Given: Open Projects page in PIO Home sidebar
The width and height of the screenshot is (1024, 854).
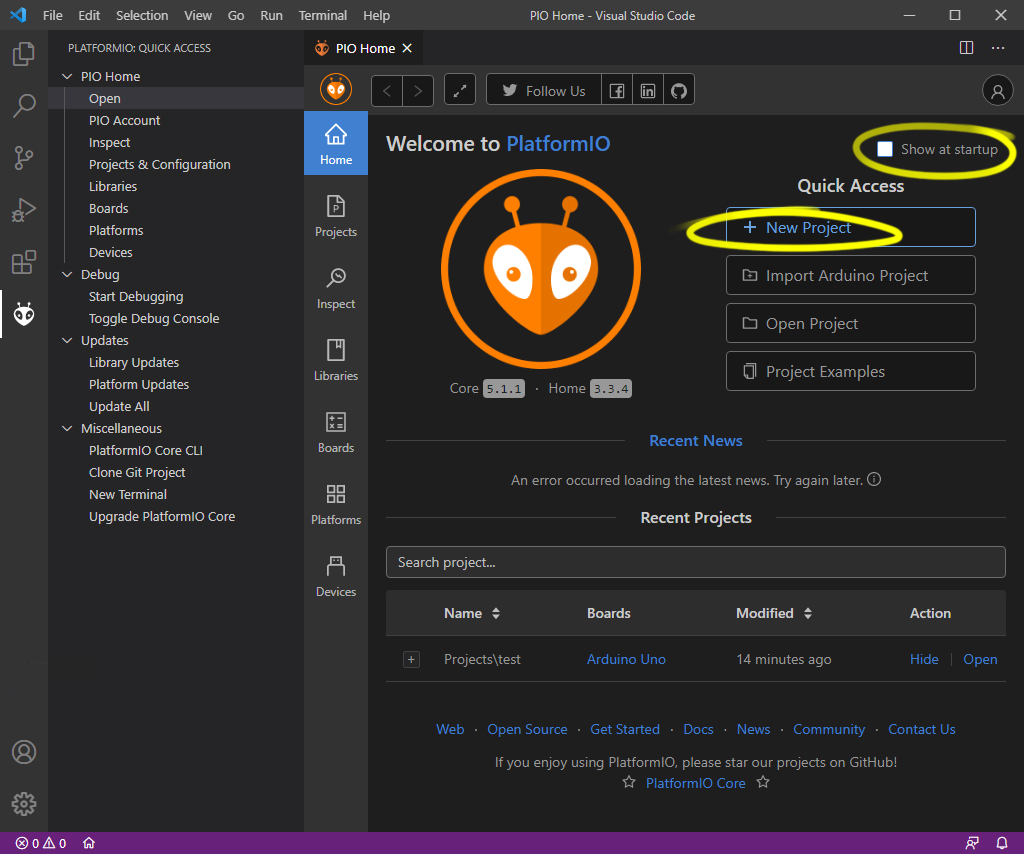Looking at the screenshot, I should (x=336, y=217).
